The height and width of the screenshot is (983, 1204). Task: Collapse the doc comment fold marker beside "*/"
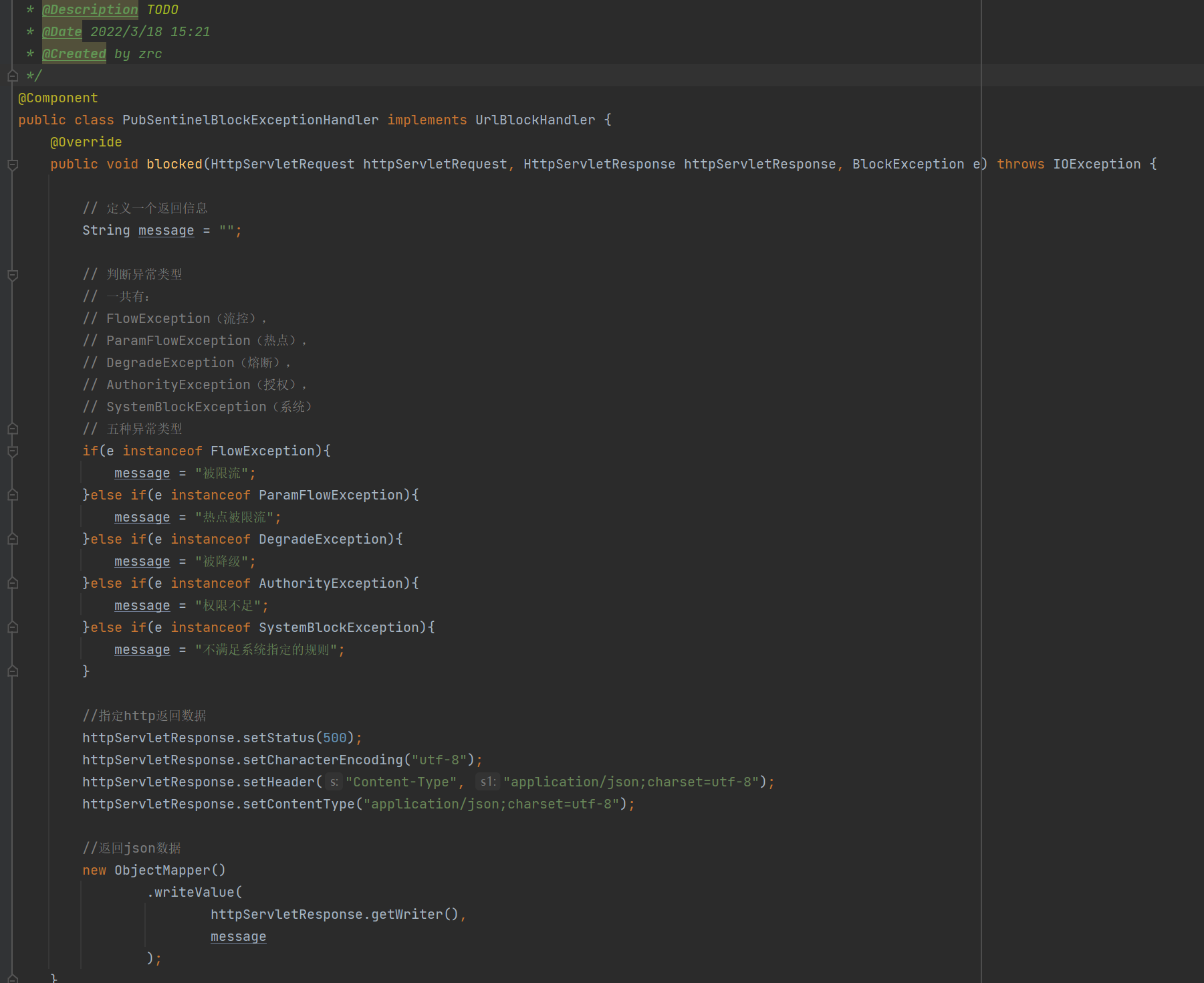[13, 76]
